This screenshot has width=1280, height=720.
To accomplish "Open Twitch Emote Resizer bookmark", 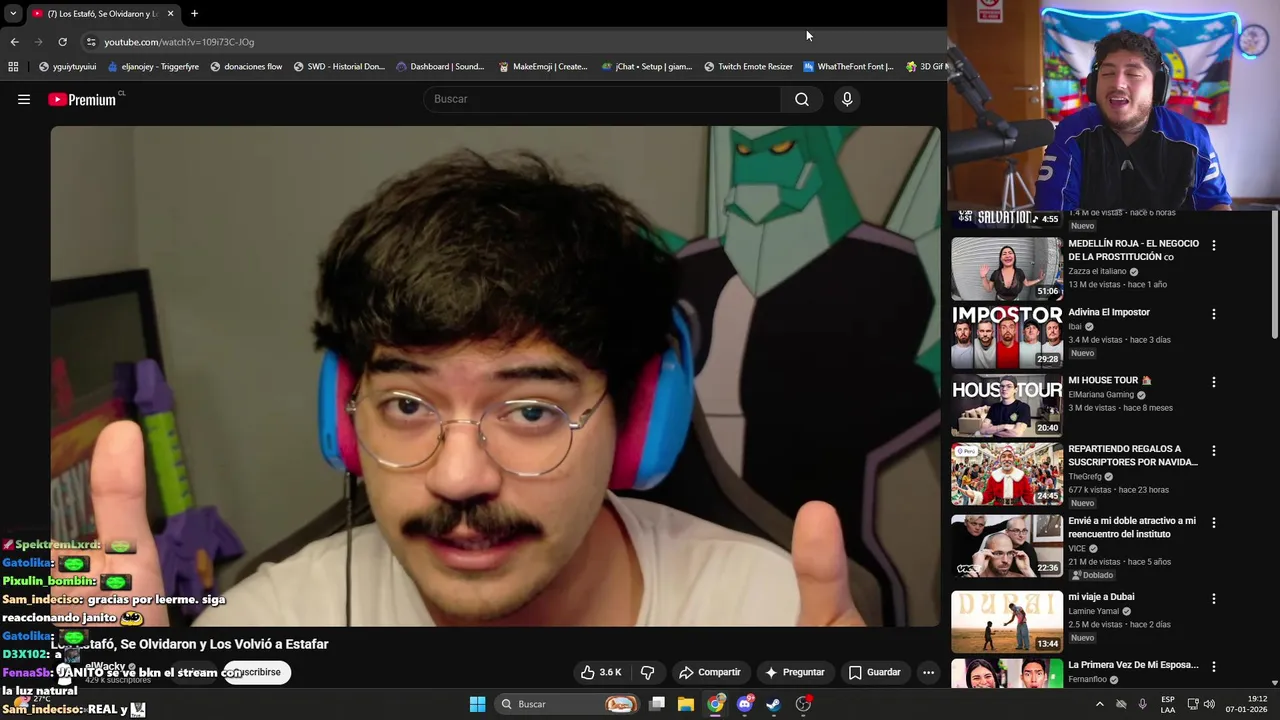I will 748,67.
